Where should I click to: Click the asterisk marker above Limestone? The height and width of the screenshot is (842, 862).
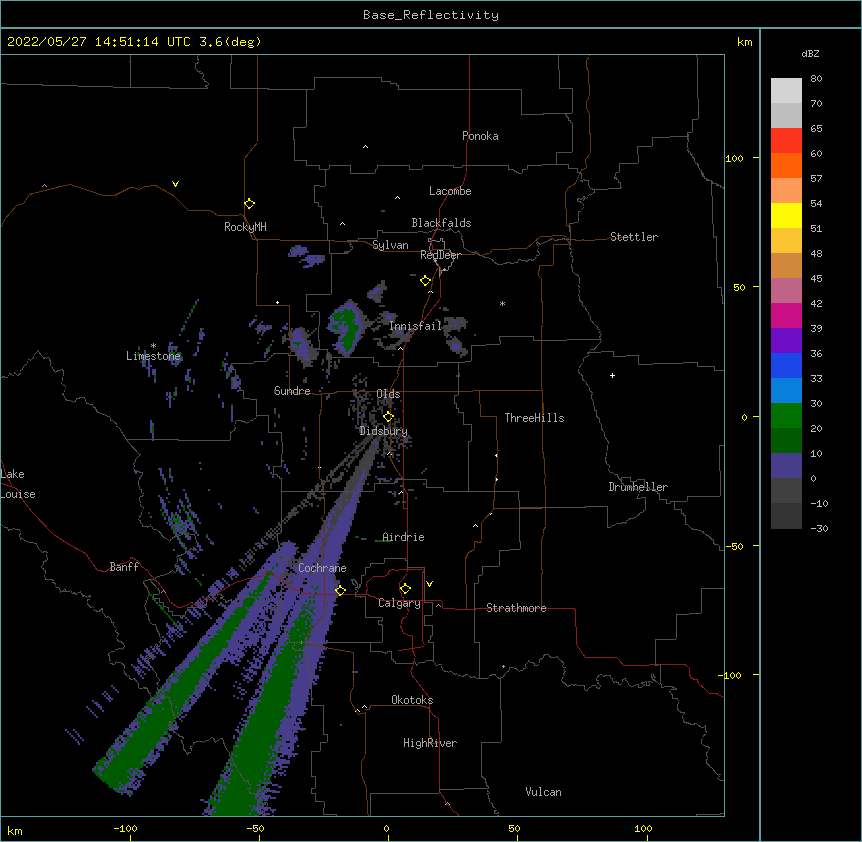coord(153,346)
